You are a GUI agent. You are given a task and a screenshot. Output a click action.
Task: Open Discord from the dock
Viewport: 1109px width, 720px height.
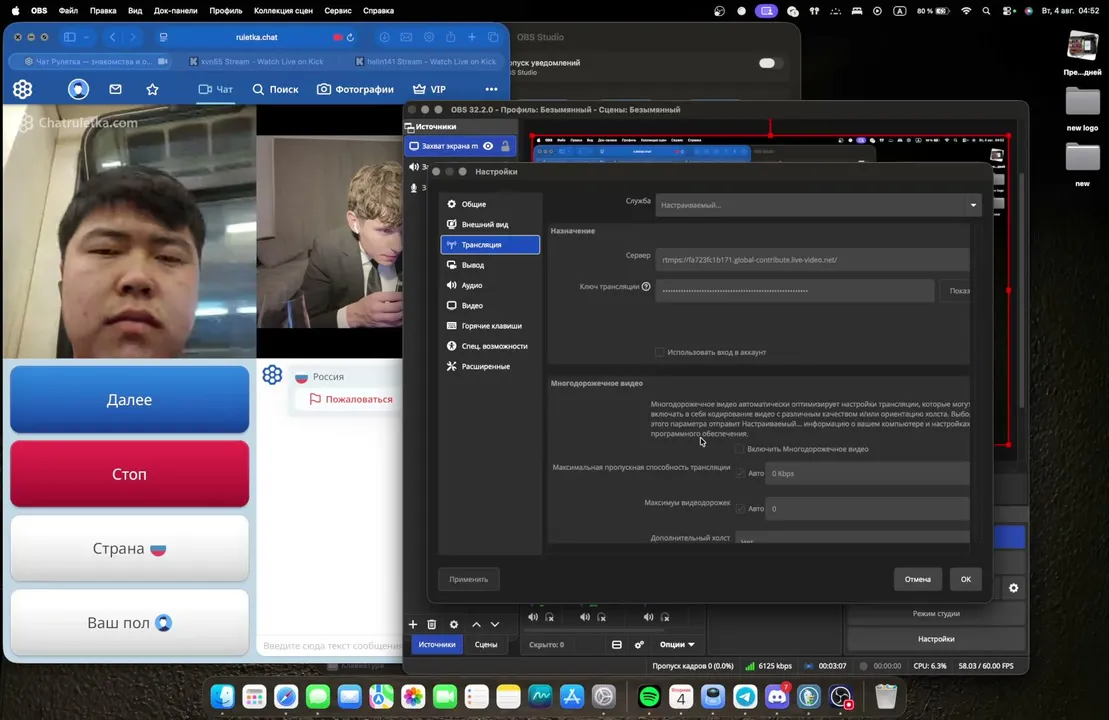coord(777,697)
